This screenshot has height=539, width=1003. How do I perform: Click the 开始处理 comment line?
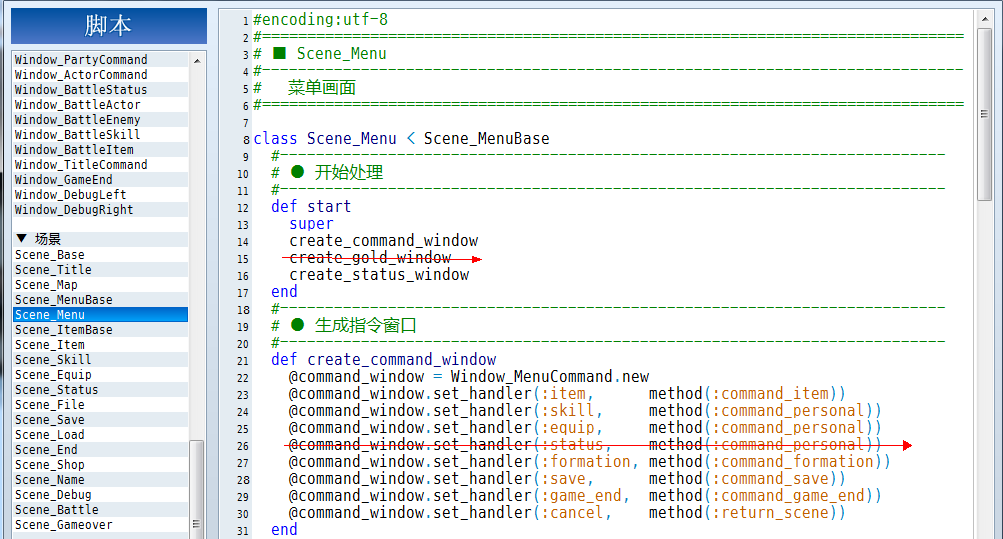327,173
